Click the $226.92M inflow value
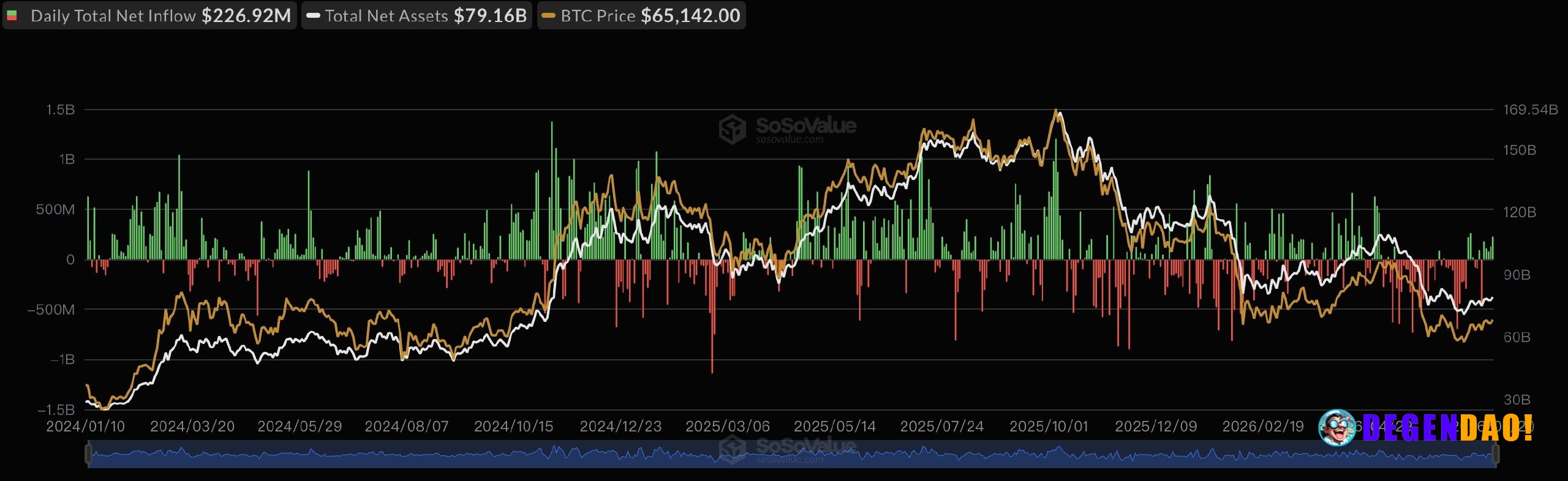The width and height of the screenshot is (1568, 481). [x=246, y=15]
